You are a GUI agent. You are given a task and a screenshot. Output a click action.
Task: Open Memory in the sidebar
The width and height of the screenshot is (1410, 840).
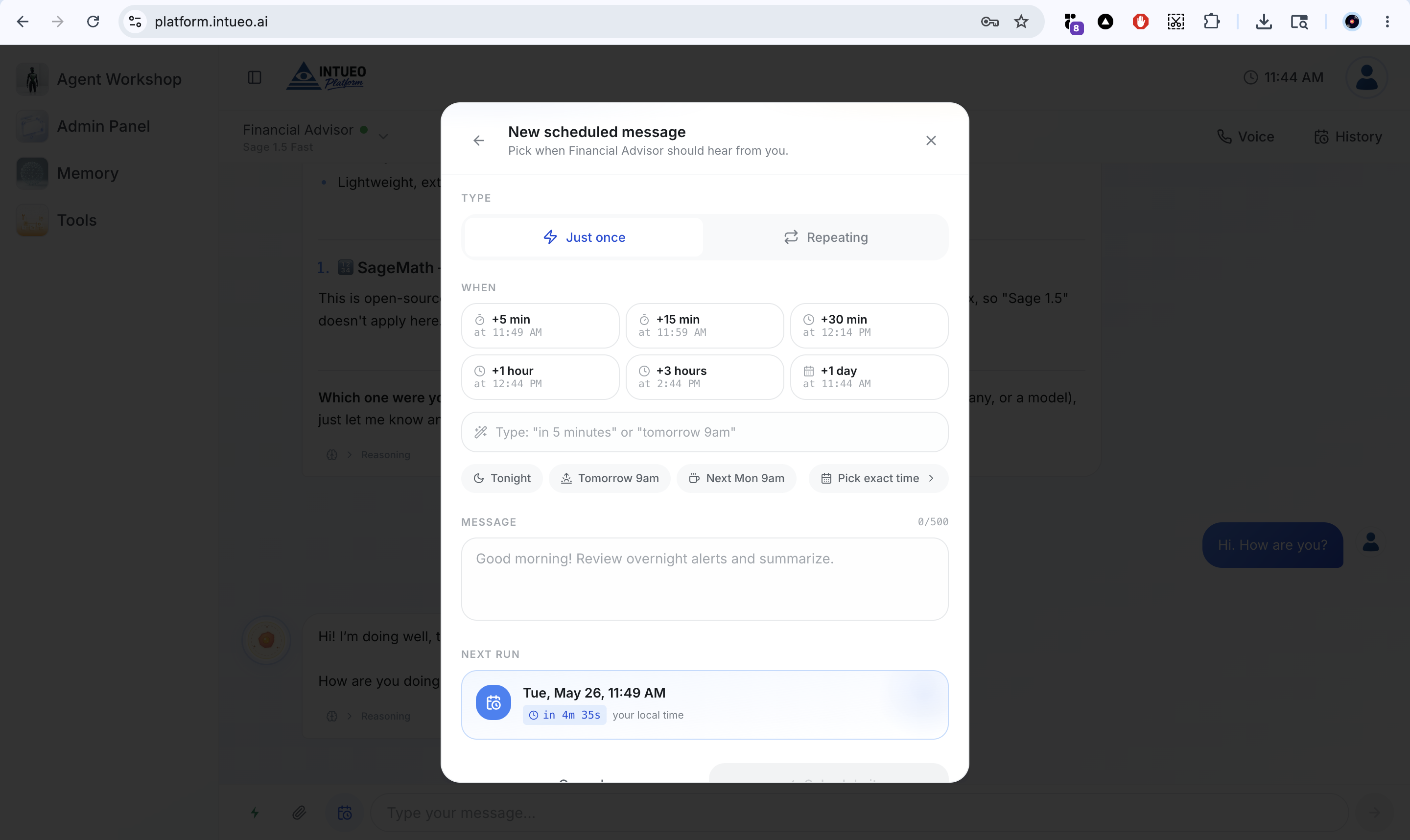[68, 173]
